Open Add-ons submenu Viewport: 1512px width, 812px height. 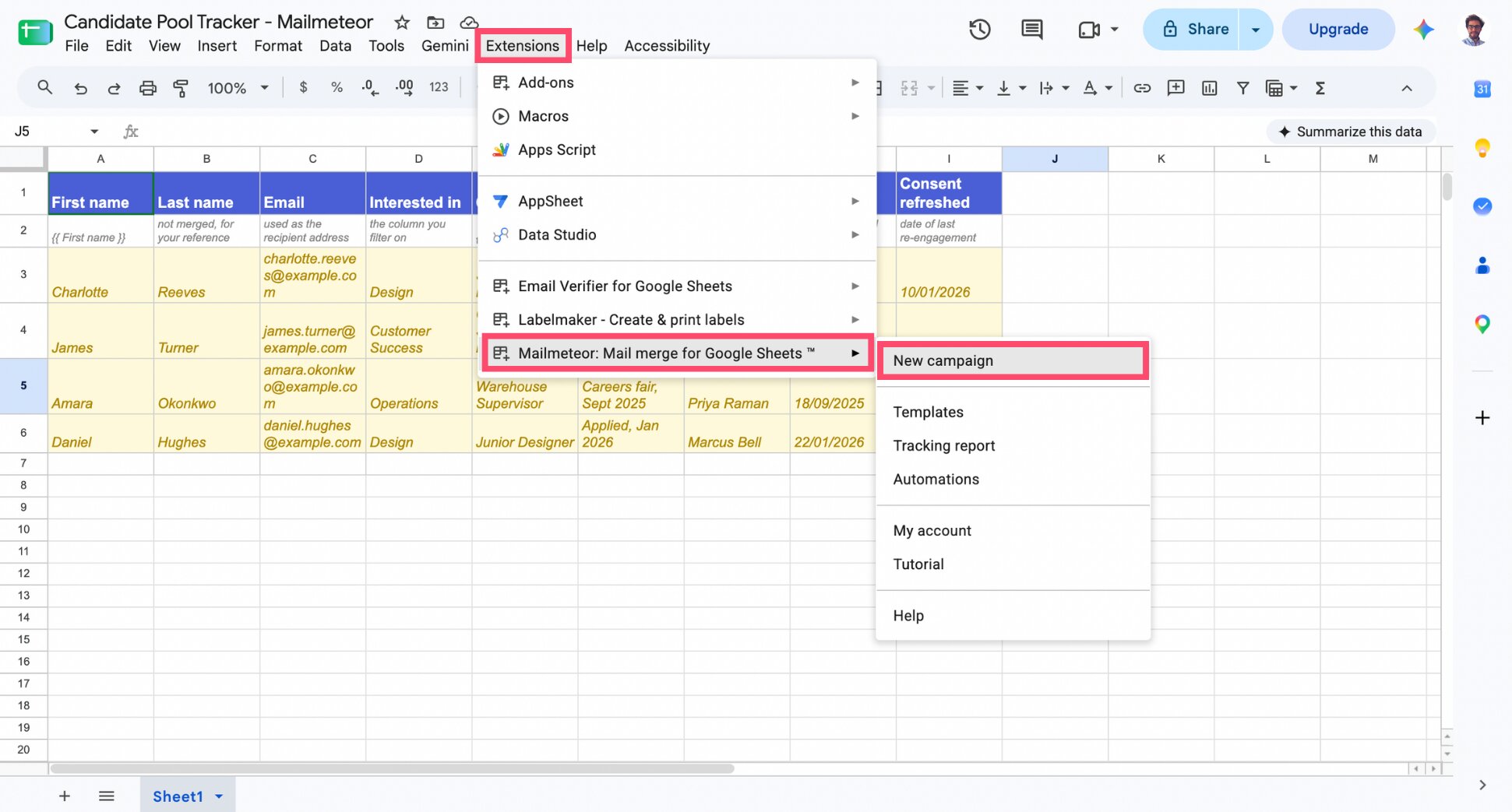pos(676,83)
